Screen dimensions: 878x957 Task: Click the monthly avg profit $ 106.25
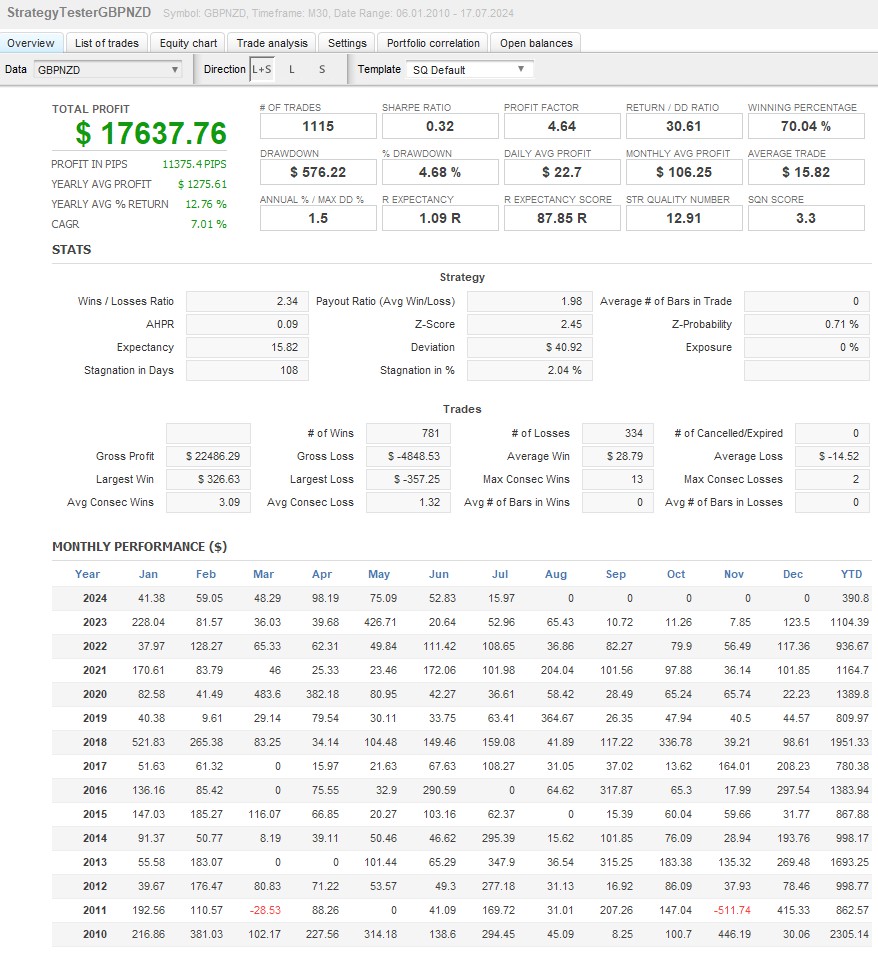coord(684,172)
